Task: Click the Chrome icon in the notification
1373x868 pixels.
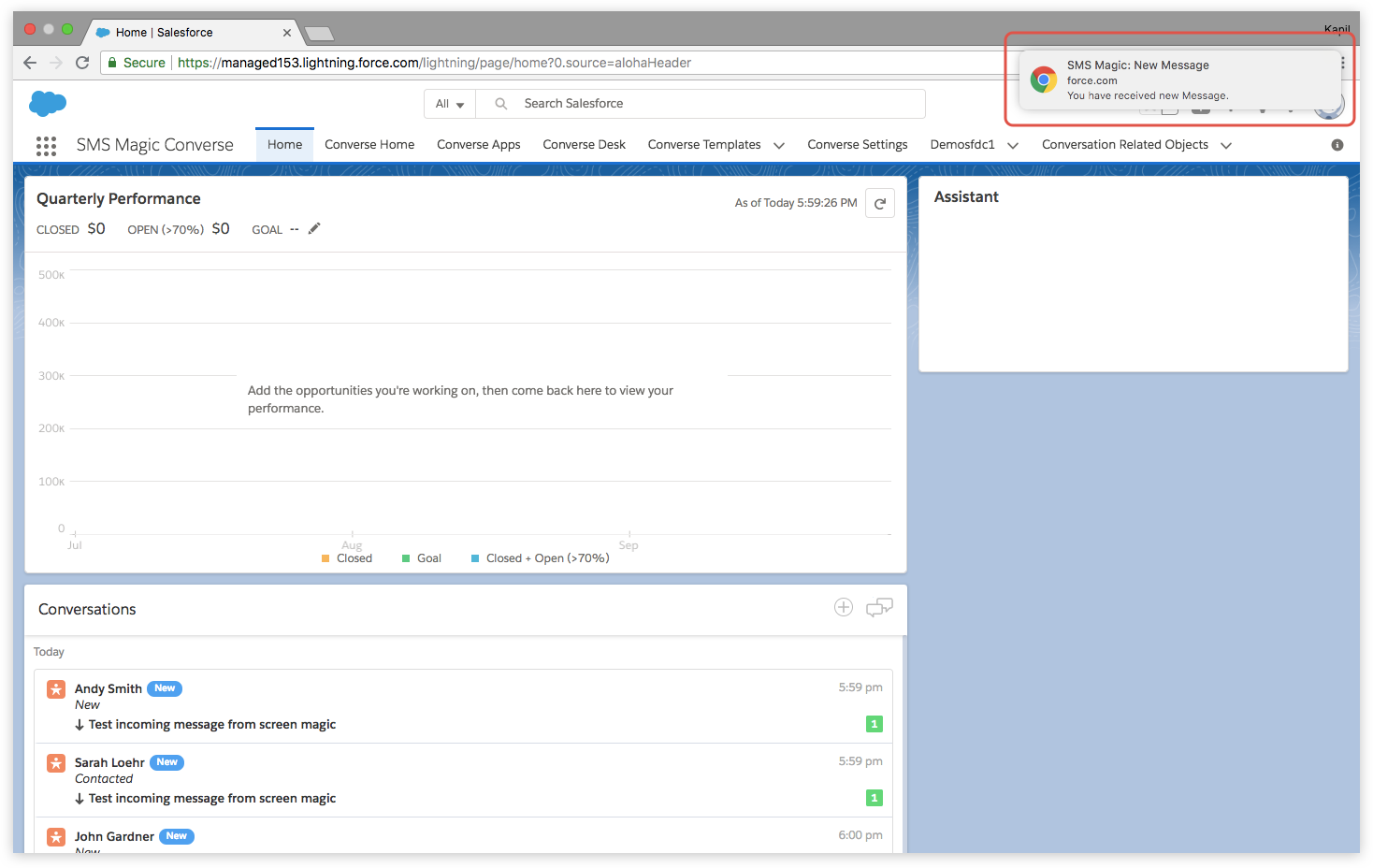Action: tap(1044, 80)
